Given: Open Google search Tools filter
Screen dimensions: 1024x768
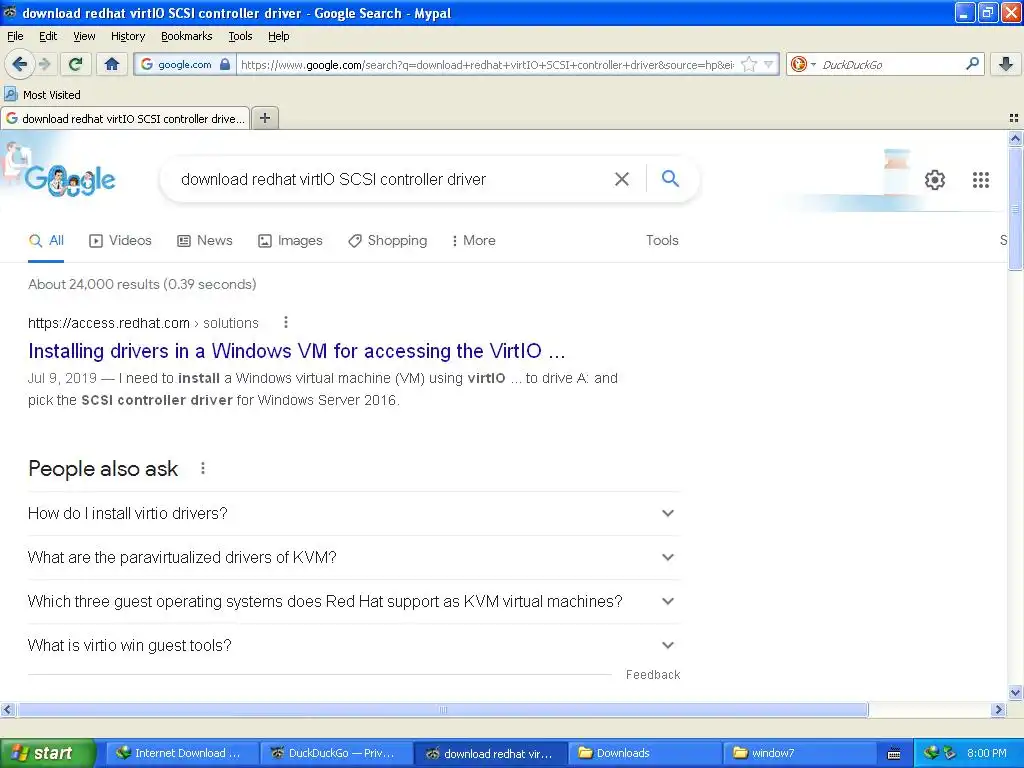Looking at the screenshot, I should click(x=662, y=240).
